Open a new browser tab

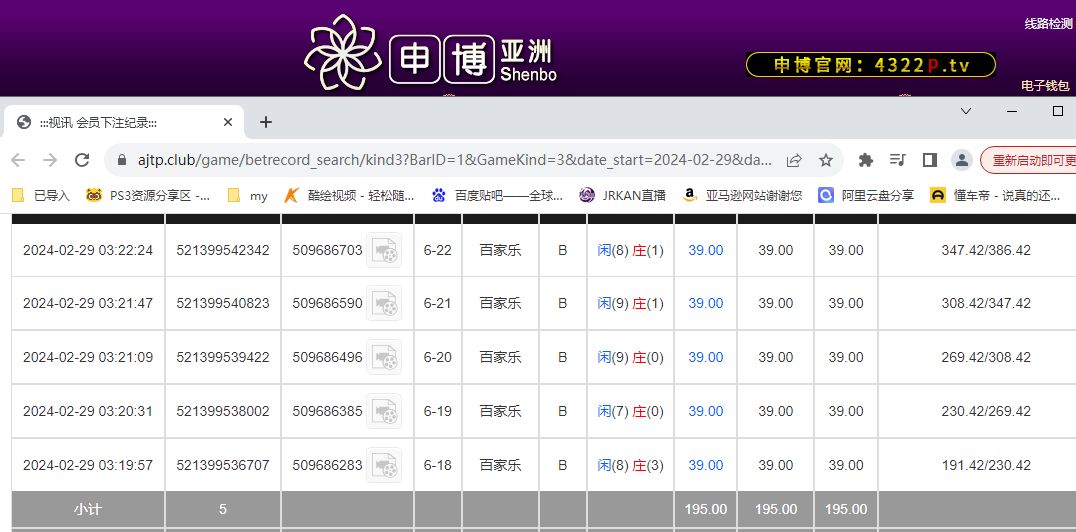coord(266,122)
